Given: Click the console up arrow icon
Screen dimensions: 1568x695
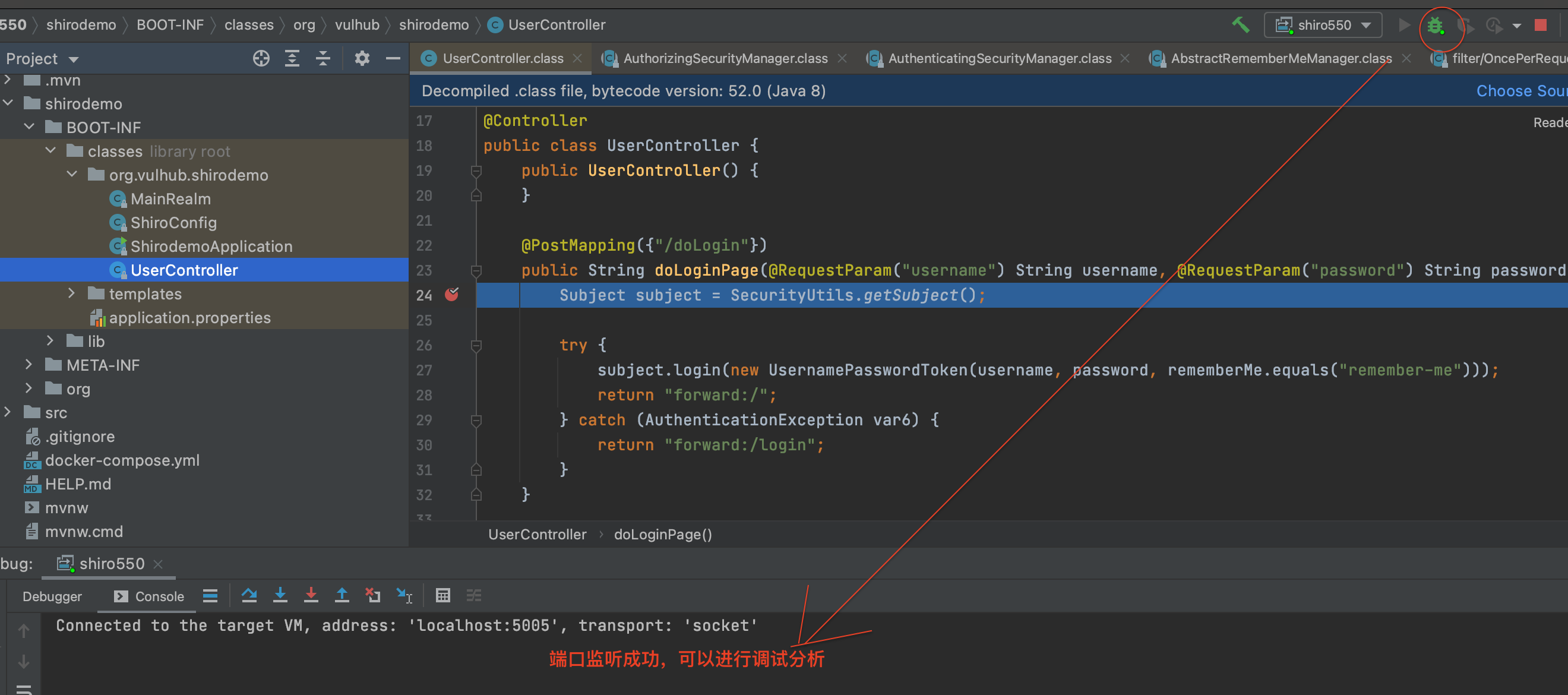Looking at the screenshot, I should point(24,631).
